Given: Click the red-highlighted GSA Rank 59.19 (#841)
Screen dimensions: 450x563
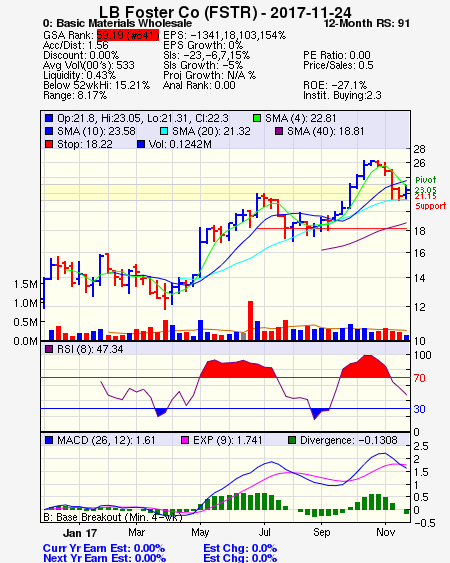Looking at the screenshot, I should 128,35.
